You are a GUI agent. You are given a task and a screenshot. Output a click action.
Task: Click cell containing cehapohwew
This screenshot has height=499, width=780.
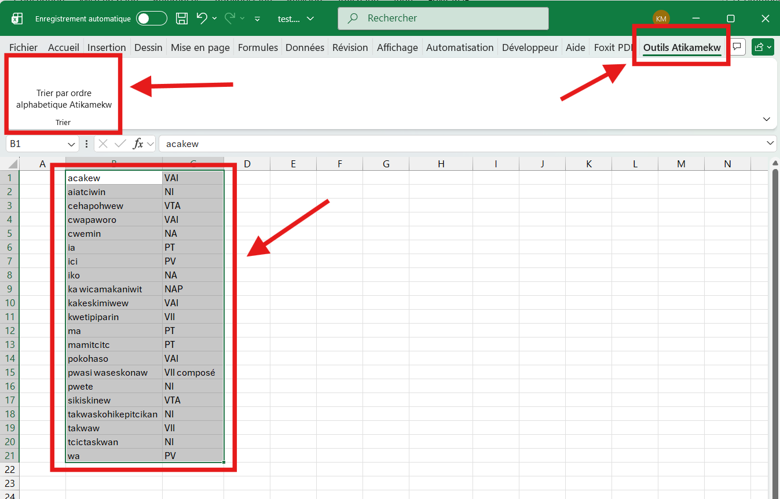[114, 205]
